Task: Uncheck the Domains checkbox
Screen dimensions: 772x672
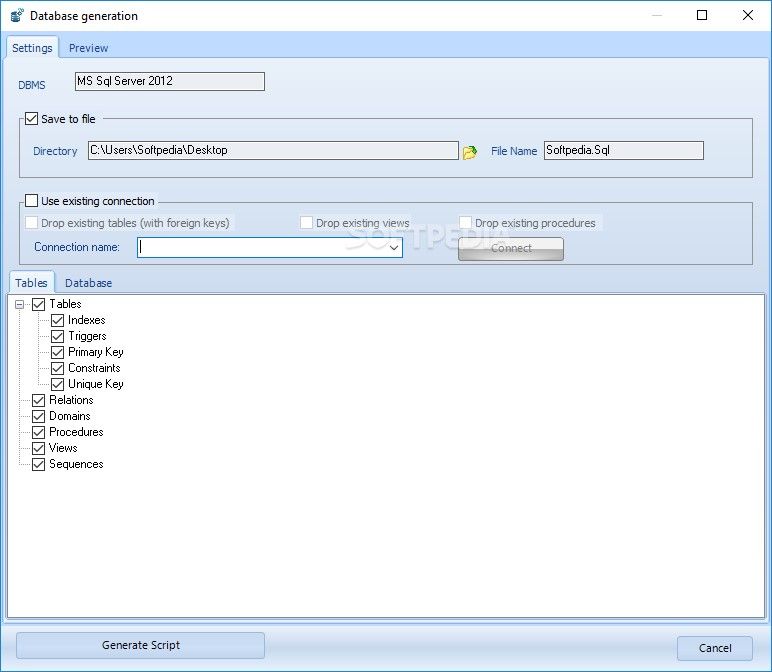Action: click(x=38, y=416)
